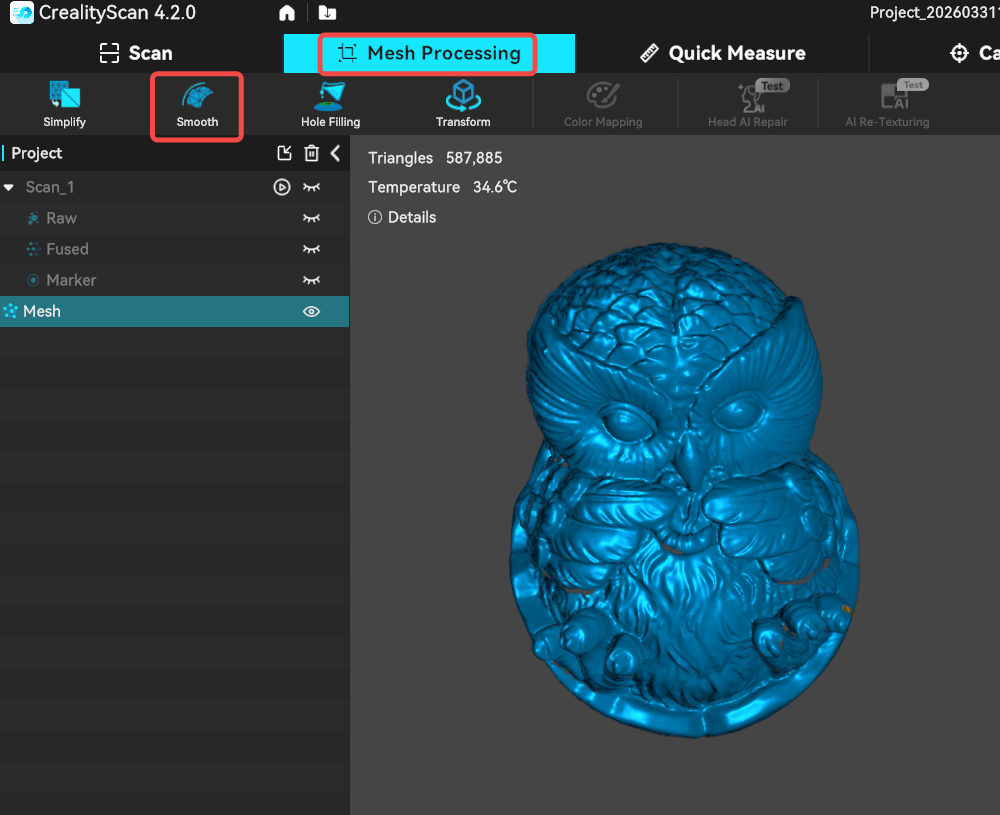Select the Simplify mesh tool
Image resolution: width=1000 pixels, height=815 pixels.
pos(64,105)
